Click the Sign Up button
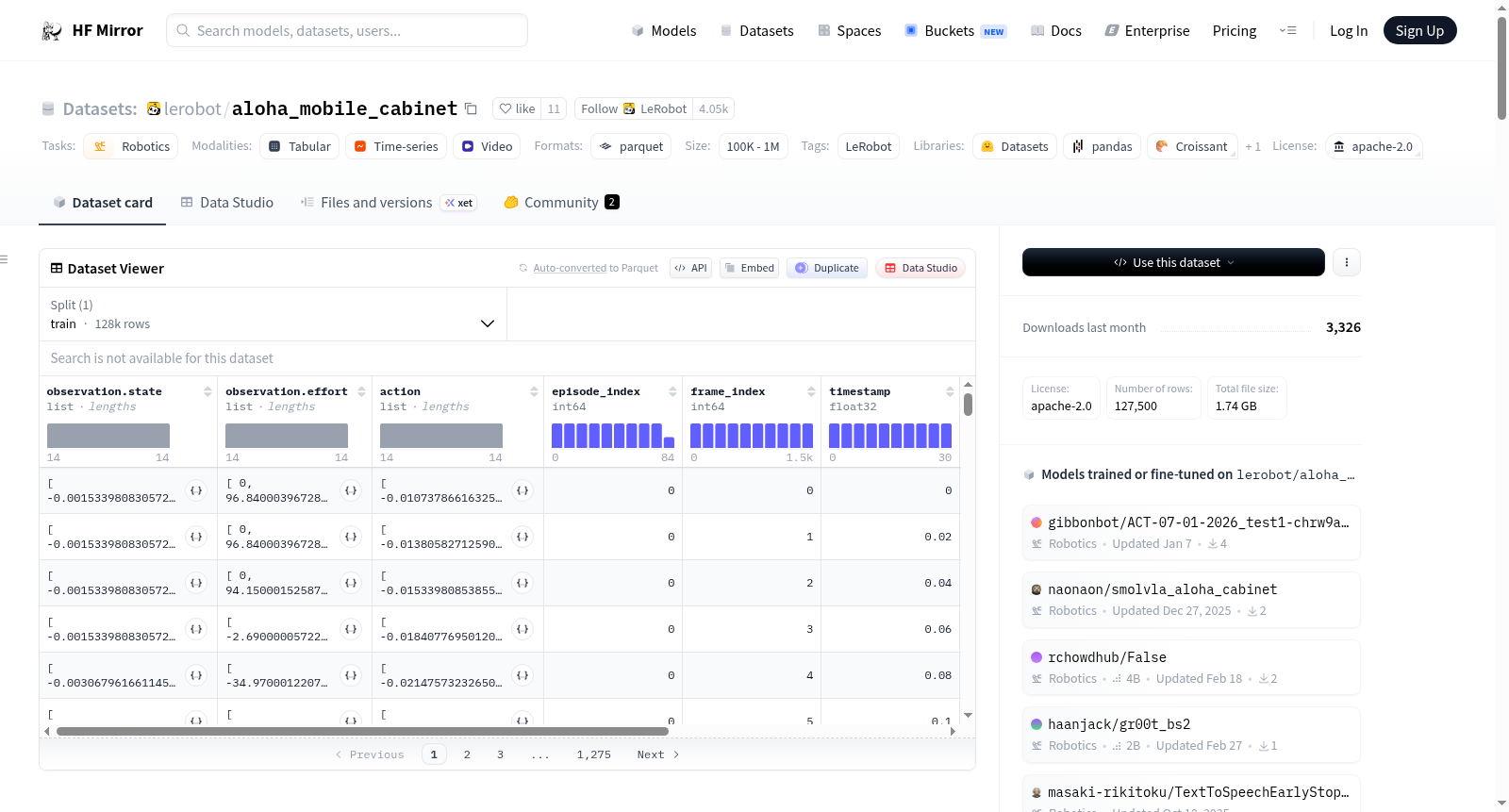Screen dimensions: 1509x812 tap(1419, 31)
